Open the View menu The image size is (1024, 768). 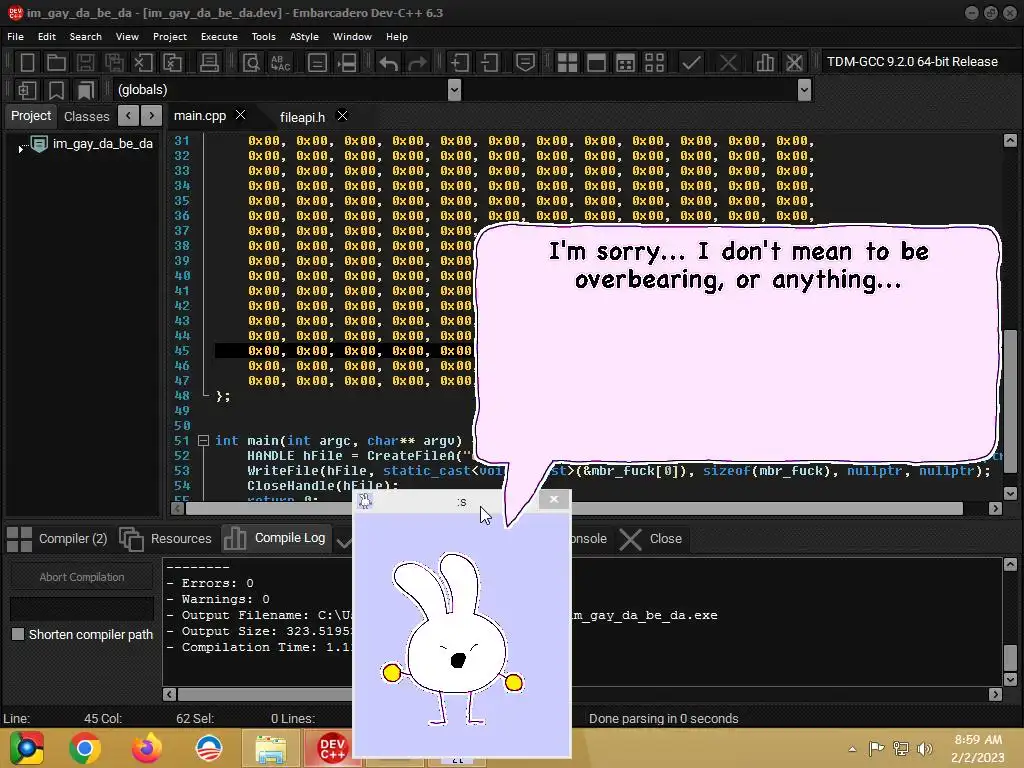coord(127,37)
